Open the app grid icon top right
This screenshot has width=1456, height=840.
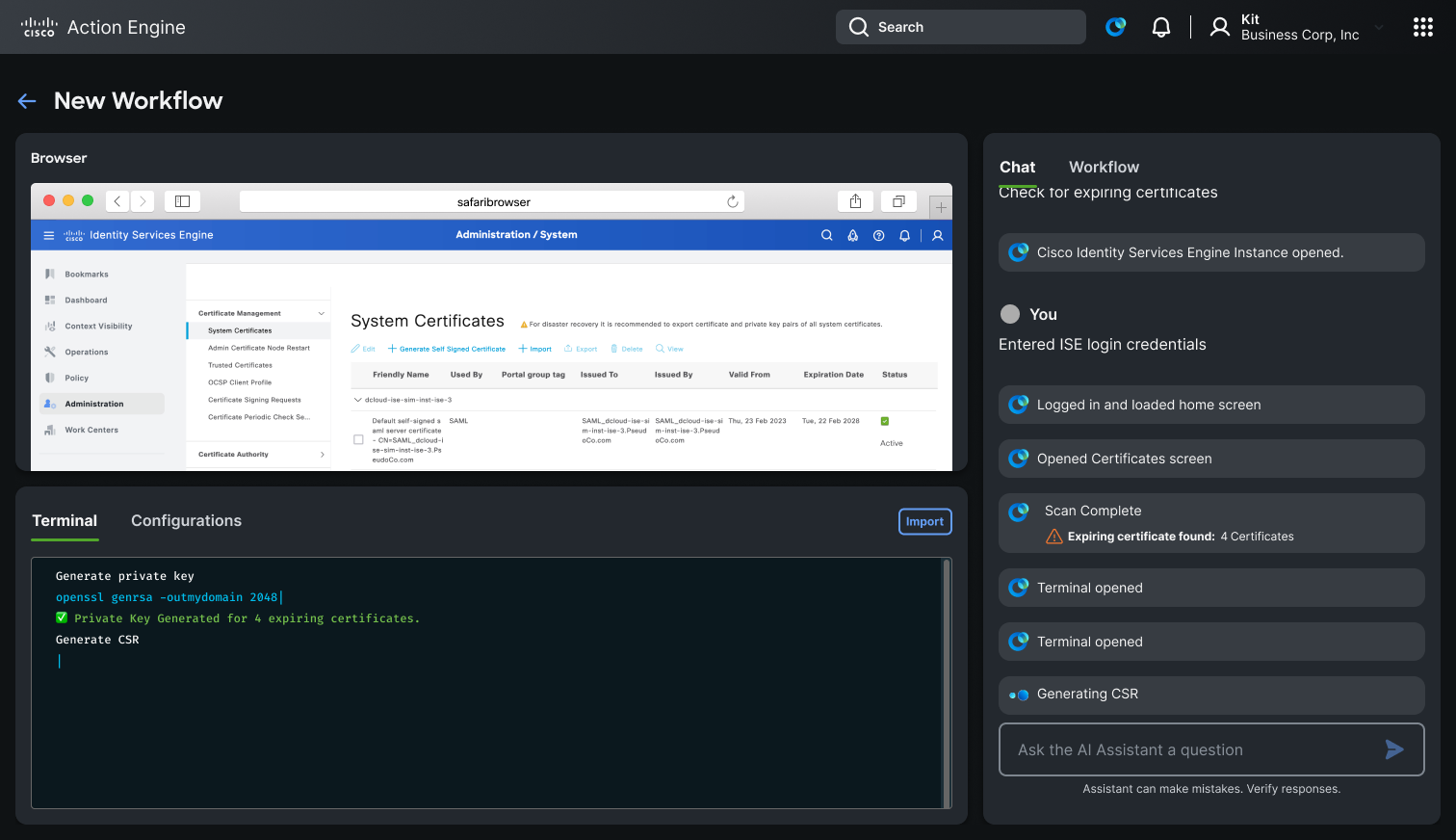tap(1423, 26)
